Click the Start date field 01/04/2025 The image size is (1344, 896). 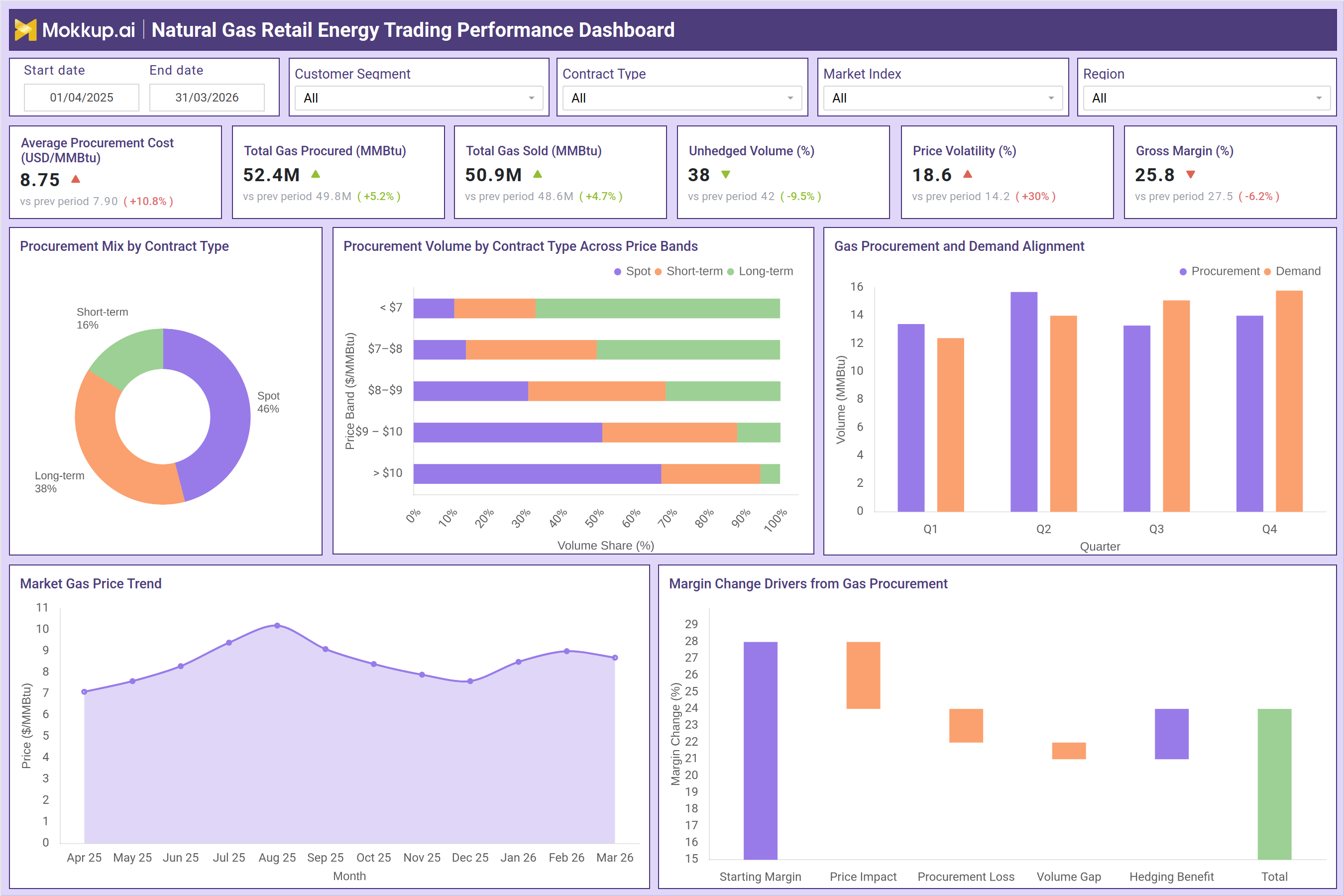coord(82,98)
